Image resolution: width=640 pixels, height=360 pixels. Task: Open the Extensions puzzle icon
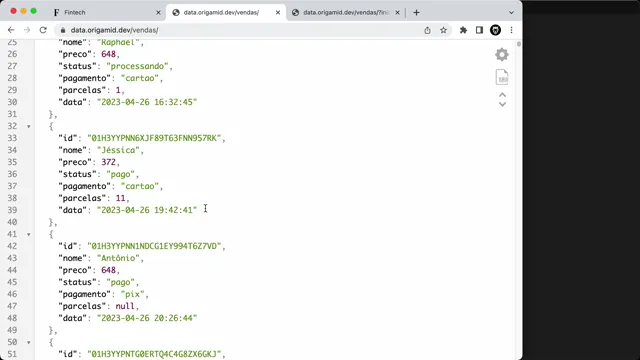click(x=463, y=30)
